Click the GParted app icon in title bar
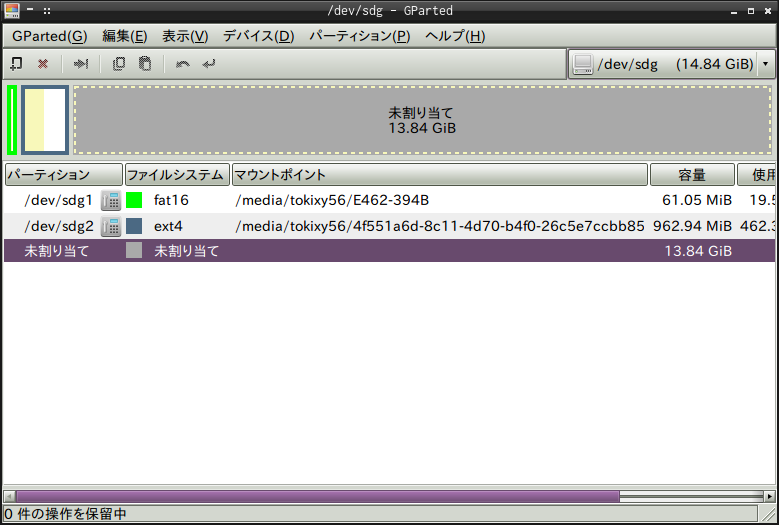 point(12,10)
